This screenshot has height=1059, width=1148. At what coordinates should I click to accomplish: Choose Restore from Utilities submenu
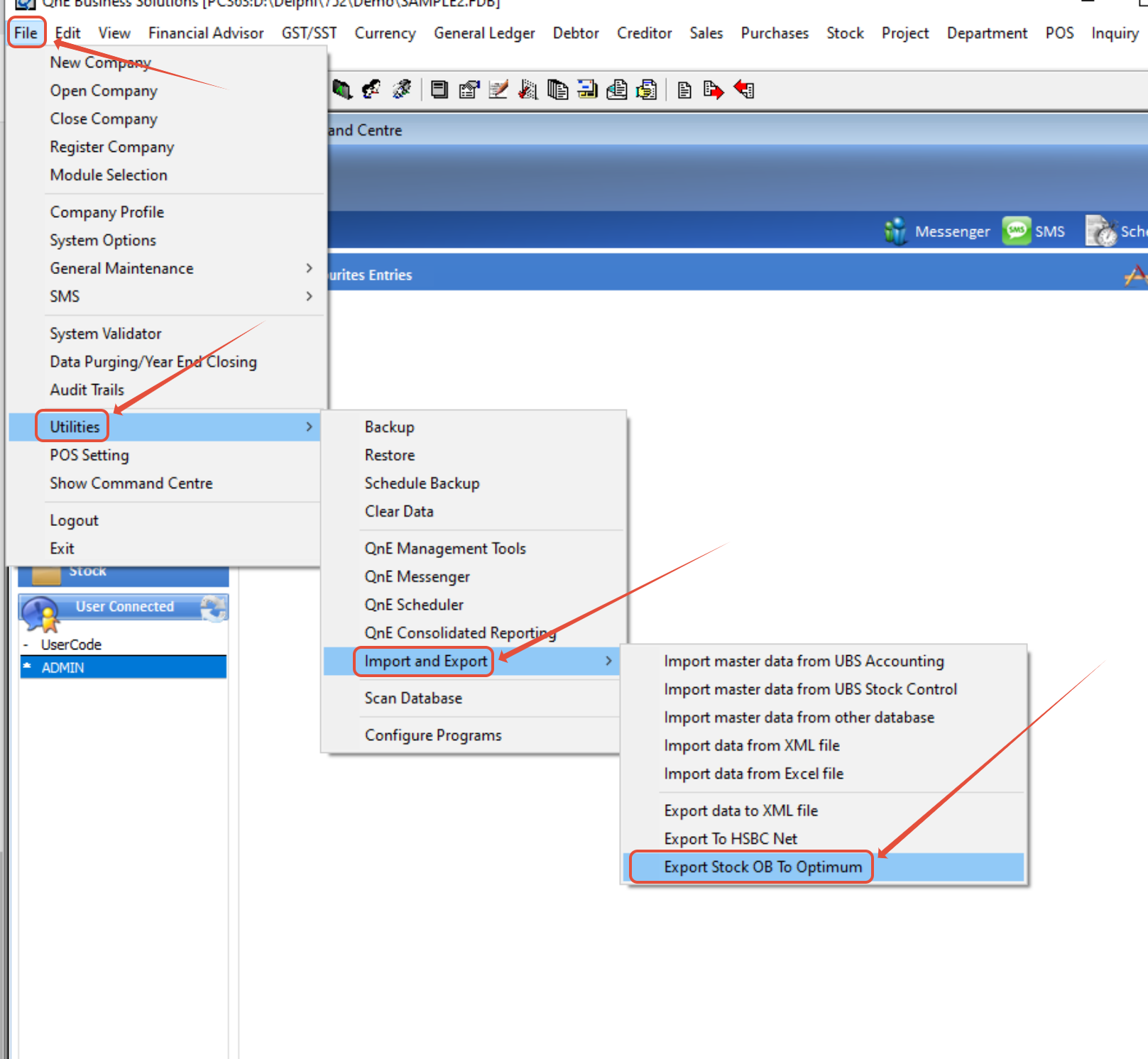tap(390, 455)
